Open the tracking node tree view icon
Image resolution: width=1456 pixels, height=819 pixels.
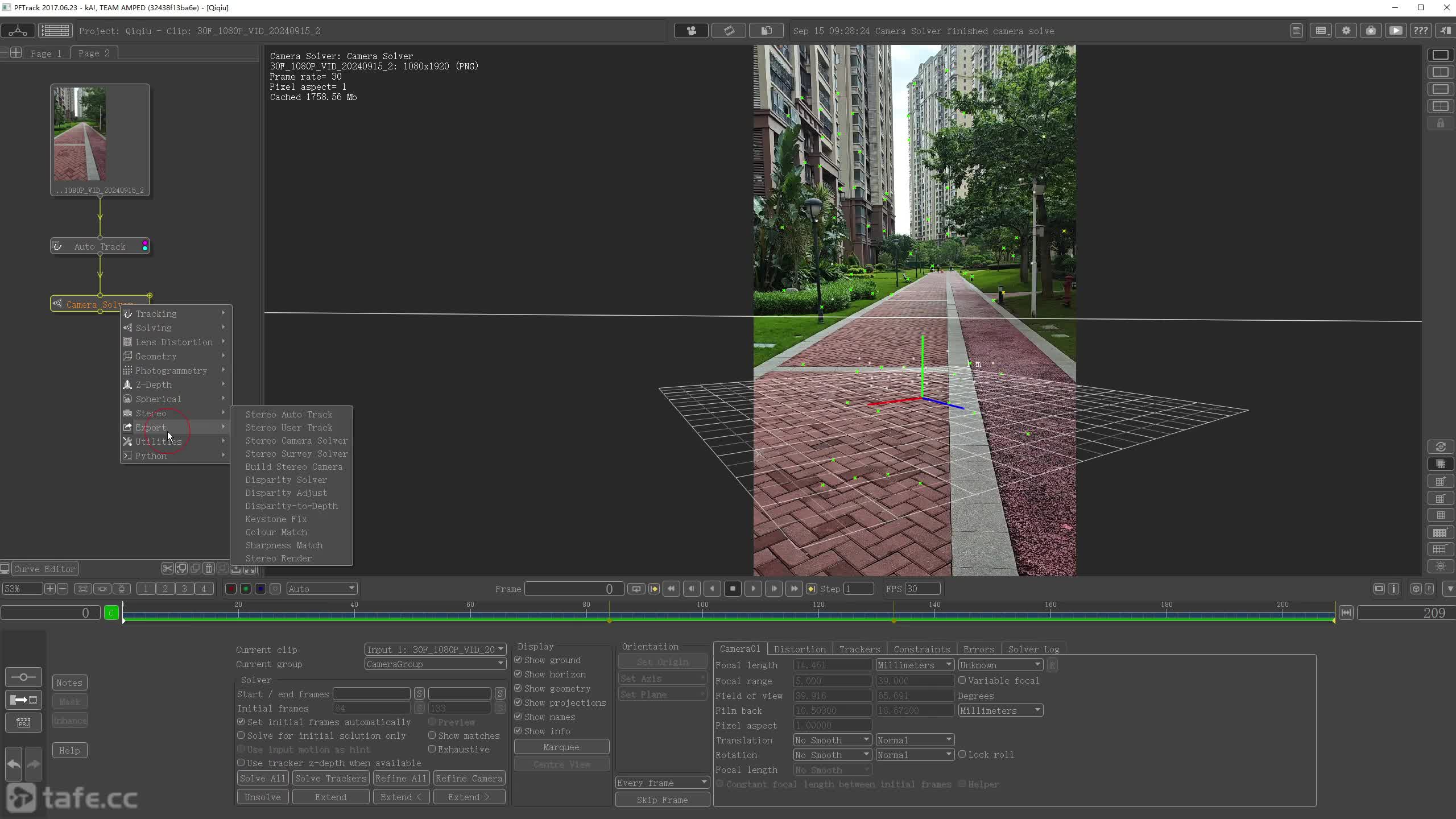[18, 30]
